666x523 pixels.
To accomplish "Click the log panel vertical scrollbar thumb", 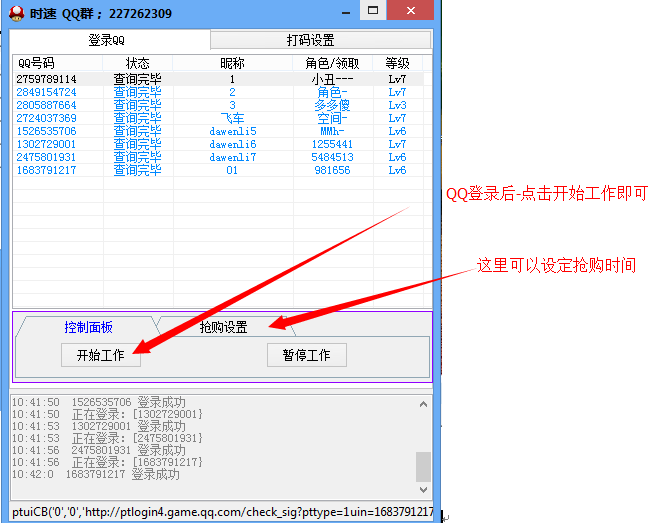I will coord(424,467).
